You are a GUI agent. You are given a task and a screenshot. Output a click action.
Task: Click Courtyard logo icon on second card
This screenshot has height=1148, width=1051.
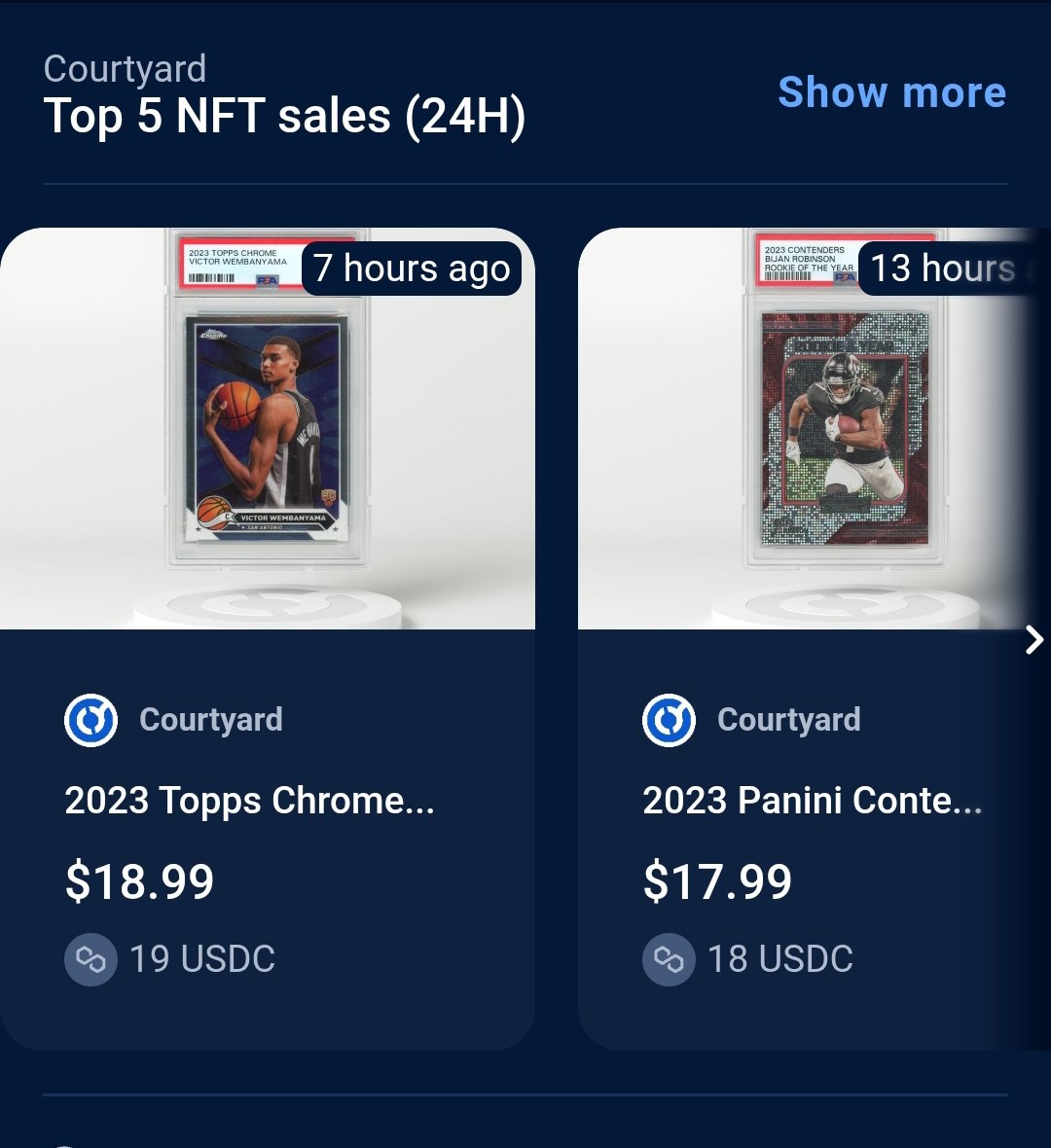669,720
